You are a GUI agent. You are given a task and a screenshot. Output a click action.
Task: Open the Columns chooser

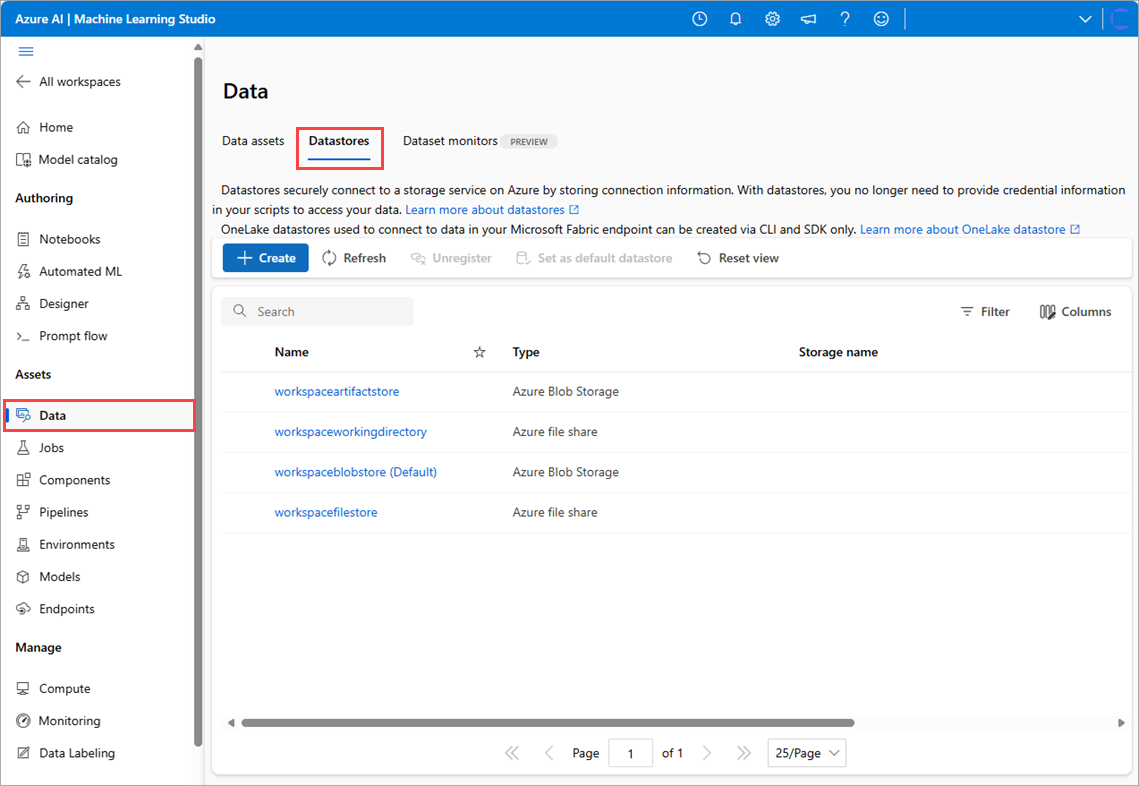(x=1075, y=312)
